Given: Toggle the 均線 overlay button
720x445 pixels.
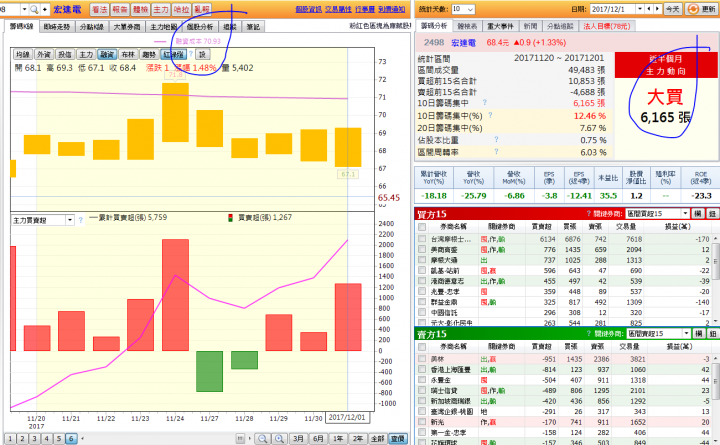Looking at the screenshot, I should (x=22, y=54).
